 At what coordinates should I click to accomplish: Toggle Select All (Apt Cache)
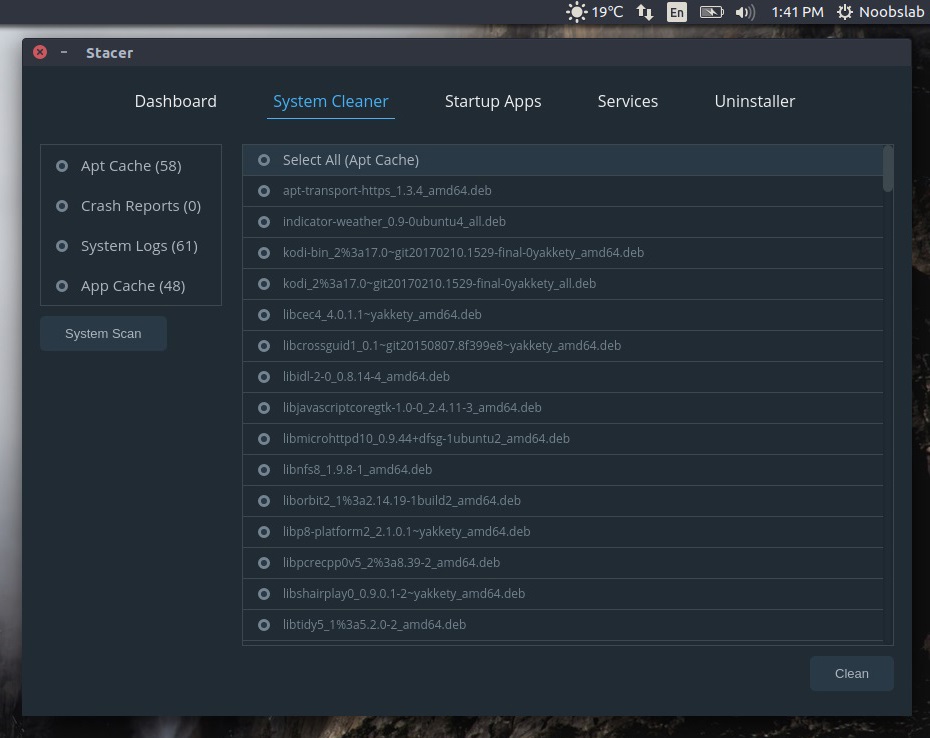tap(264, 159)
